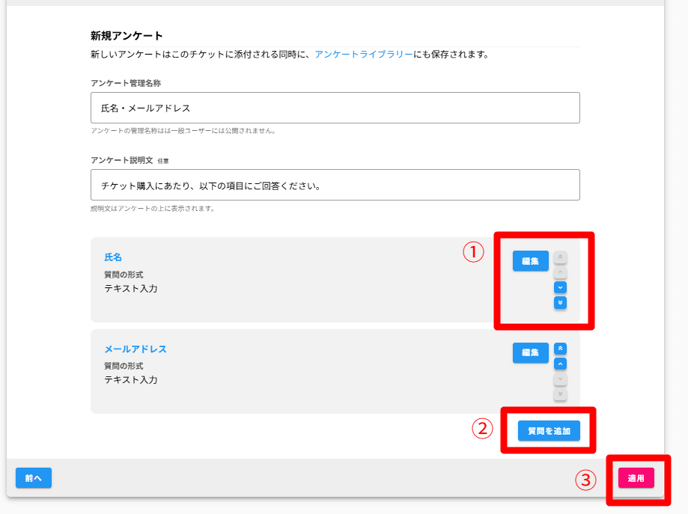Image resolution: width=688 pixels, height=514 pixels.
Task: Open メールアドレス question title link
Action: tap(136, 349)
